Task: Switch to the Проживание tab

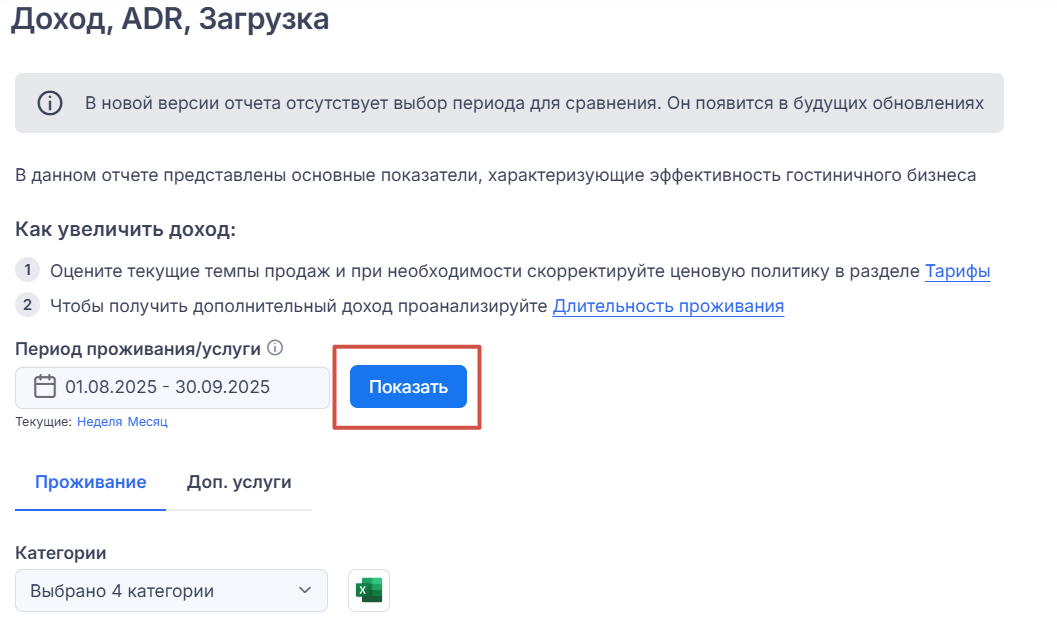Action: 91,482
